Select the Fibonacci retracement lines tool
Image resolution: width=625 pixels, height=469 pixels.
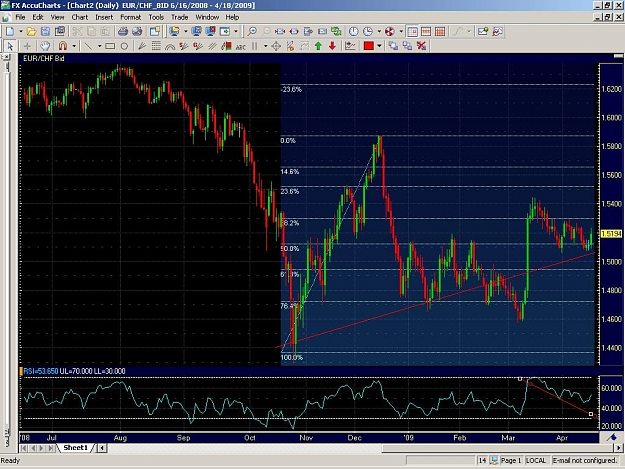coord(156,46)
